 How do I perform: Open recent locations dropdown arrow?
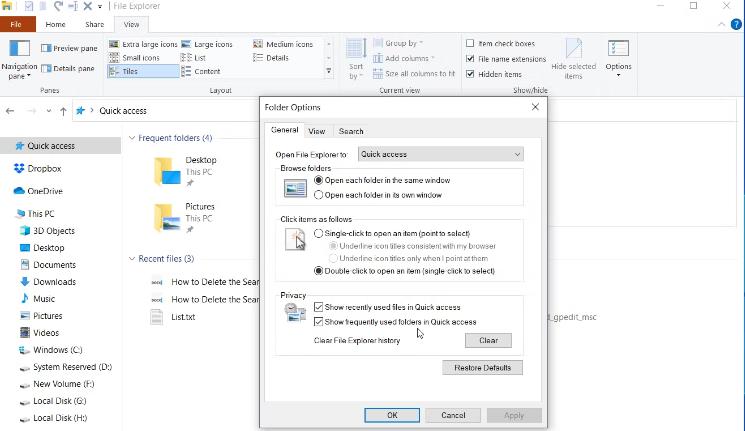click(x=48, y=111)
